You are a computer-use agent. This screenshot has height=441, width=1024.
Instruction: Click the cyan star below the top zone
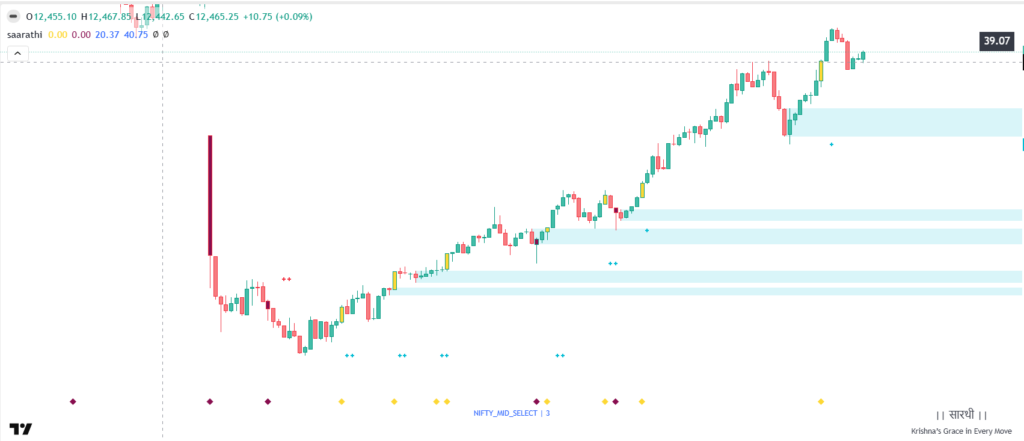831,145
